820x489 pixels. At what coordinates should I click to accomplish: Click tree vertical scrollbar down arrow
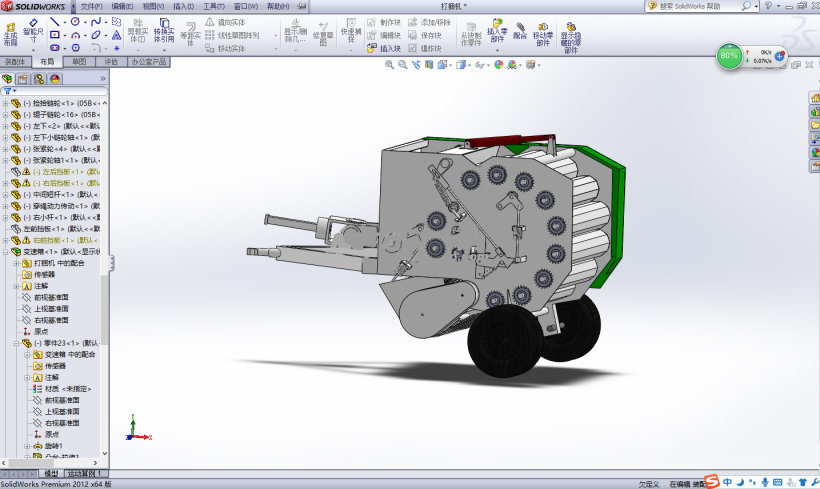coord(105,453)
